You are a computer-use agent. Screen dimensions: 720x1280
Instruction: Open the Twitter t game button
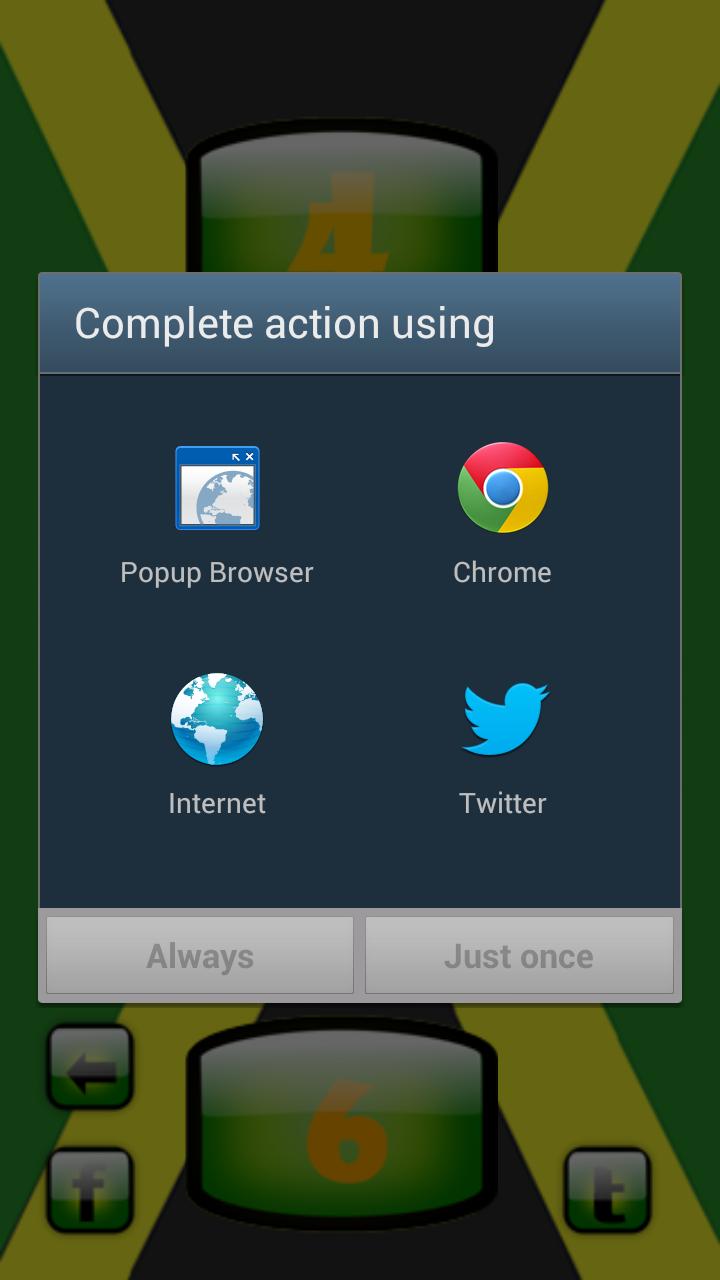[x=607, y=1190]
